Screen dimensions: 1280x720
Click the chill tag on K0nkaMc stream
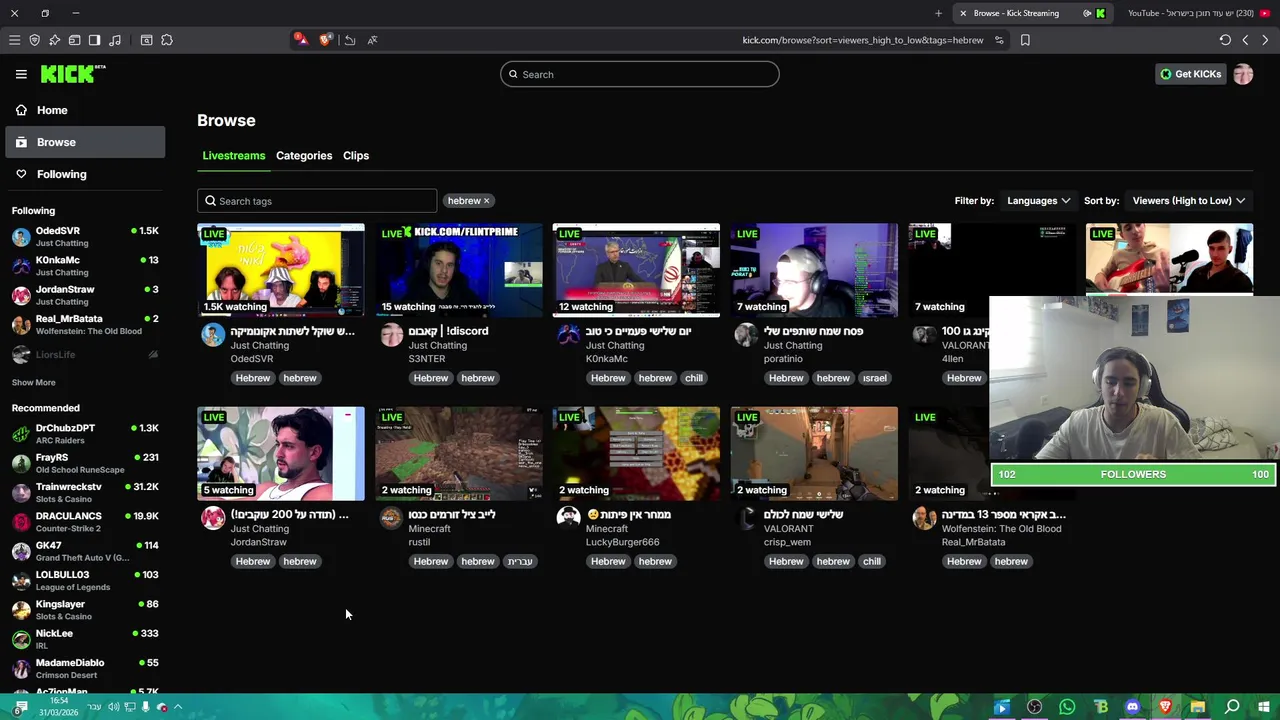coord(694,378)
